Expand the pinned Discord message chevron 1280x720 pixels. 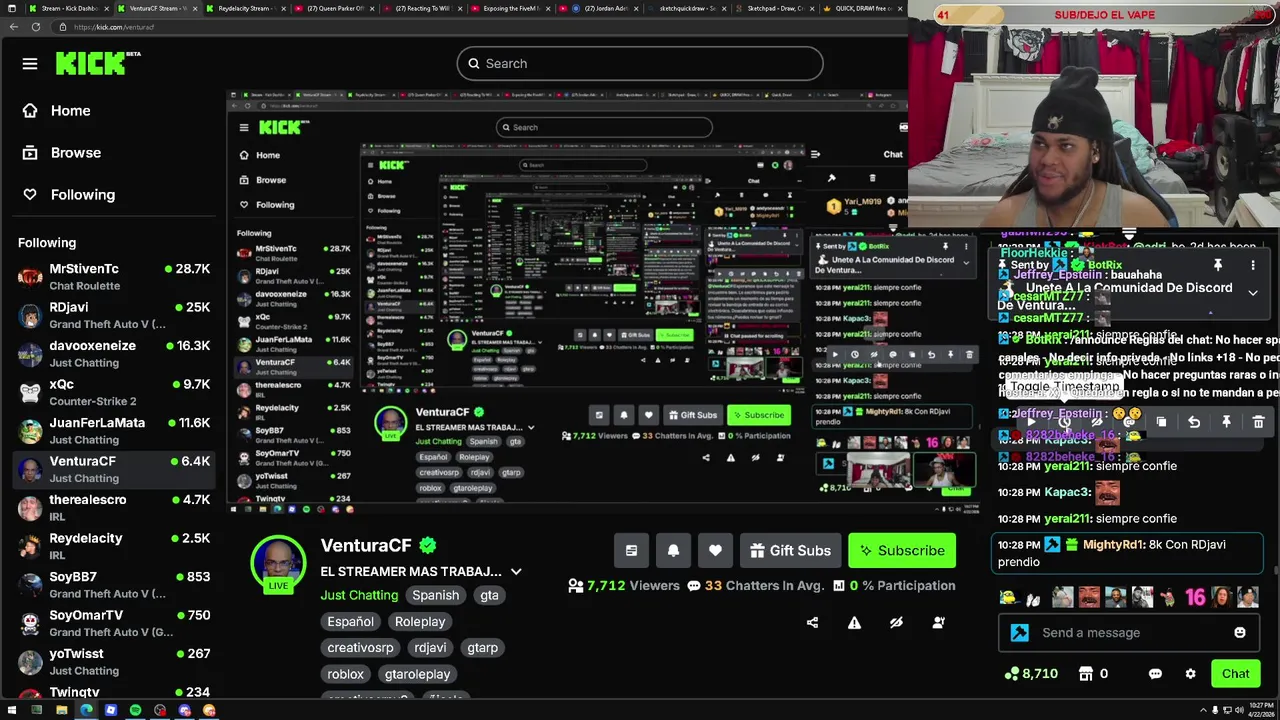(x=1252, y=292)
